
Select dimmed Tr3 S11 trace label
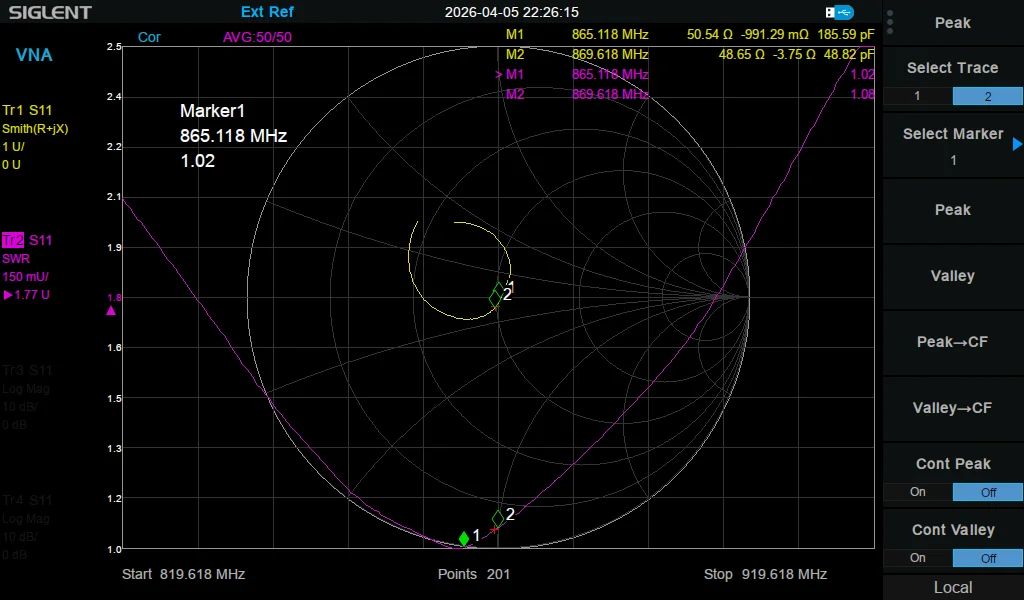[27, 370]
